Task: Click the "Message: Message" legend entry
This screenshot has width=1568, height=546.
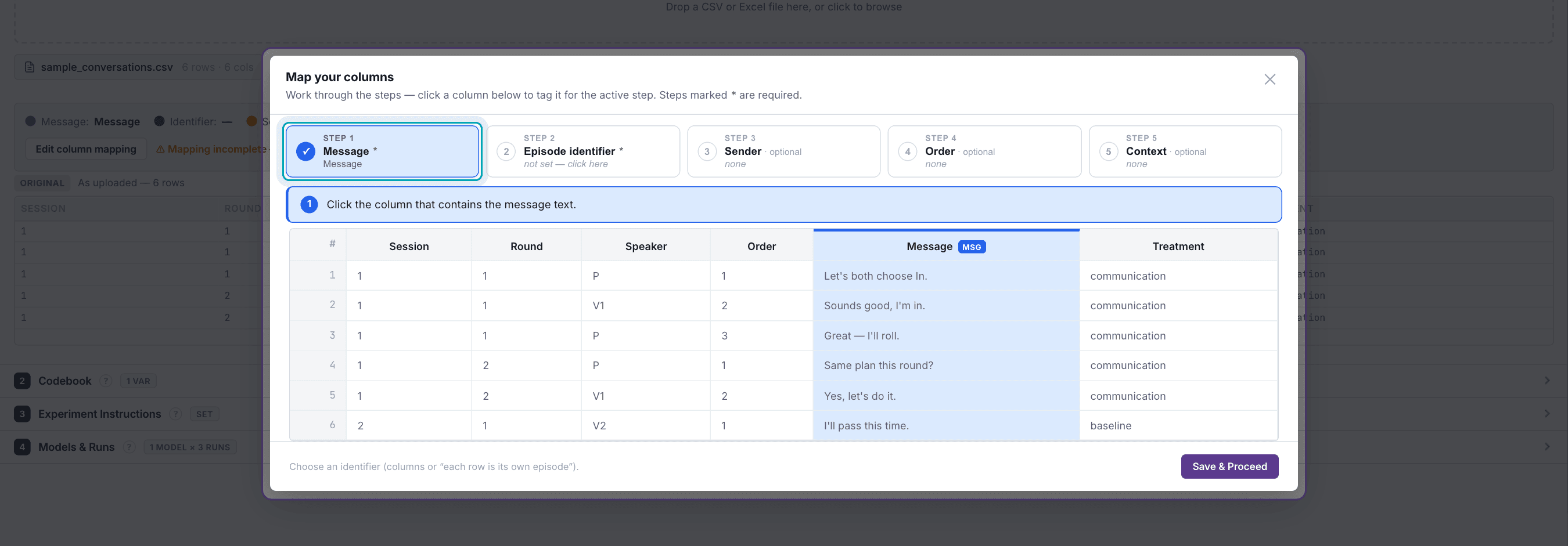Action: (x=83, y=122)
